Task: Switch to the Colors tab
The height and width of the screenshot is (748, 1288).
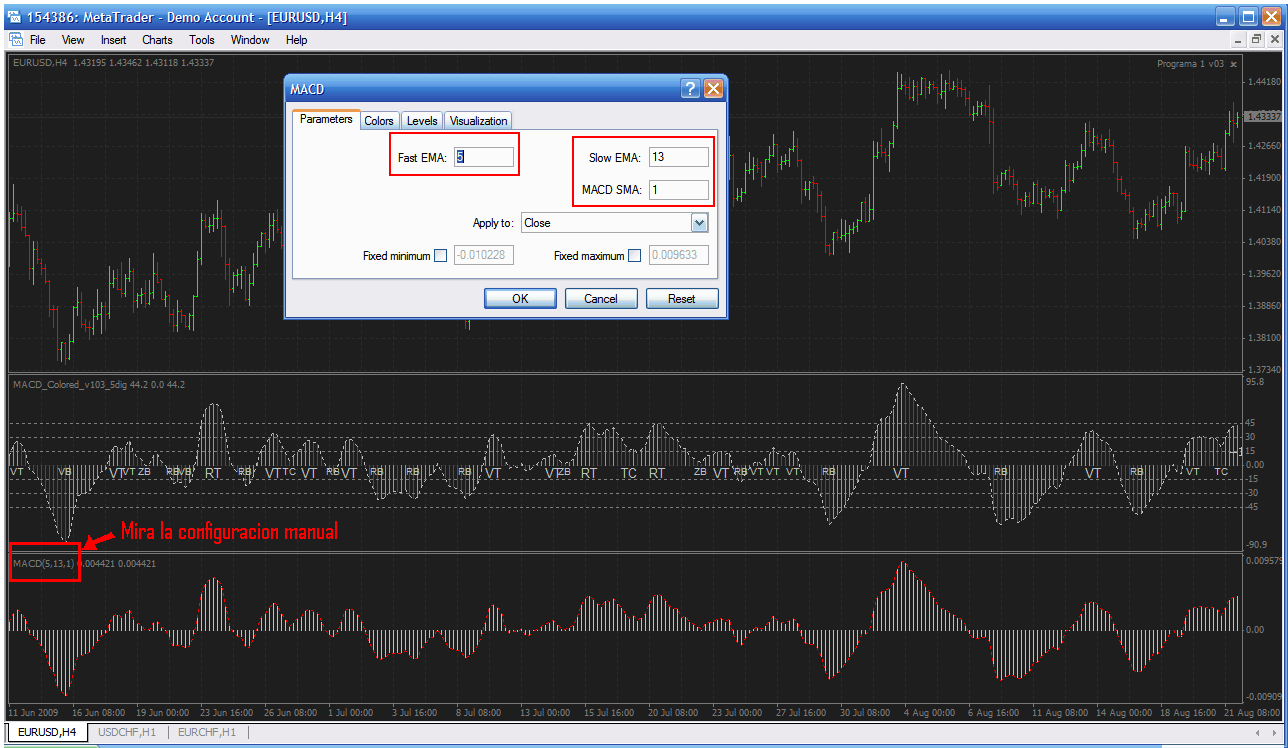Action: point(379,120)
